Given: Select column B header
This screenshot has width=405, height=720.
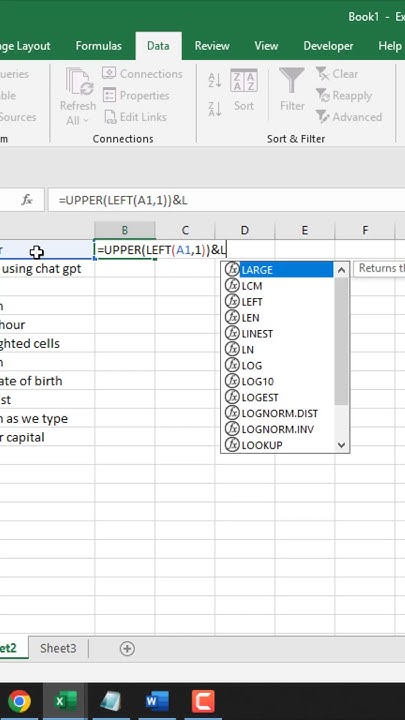Looking at the screenshot, I should tap(124, 230).
